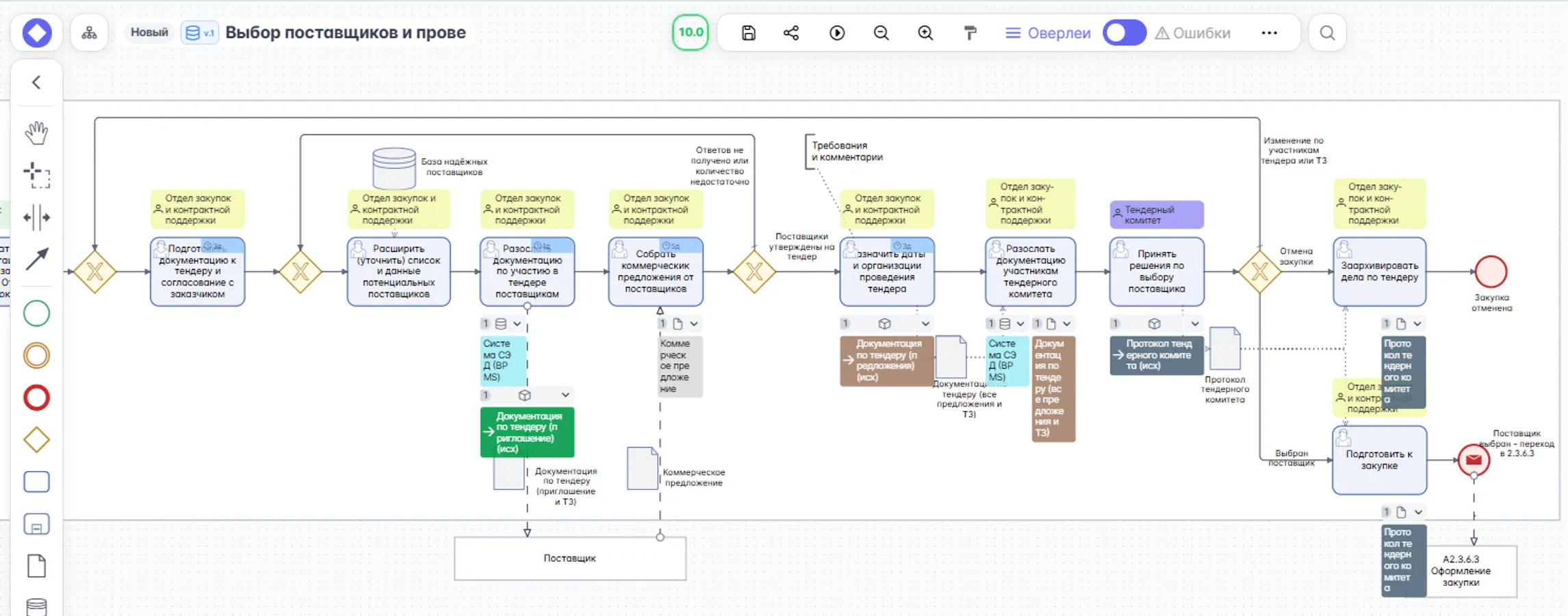Screen dimensions: 1568x616
Task: Expand dropdown under Заархивировать дела по тендеру
Action: click(1417, 324)
